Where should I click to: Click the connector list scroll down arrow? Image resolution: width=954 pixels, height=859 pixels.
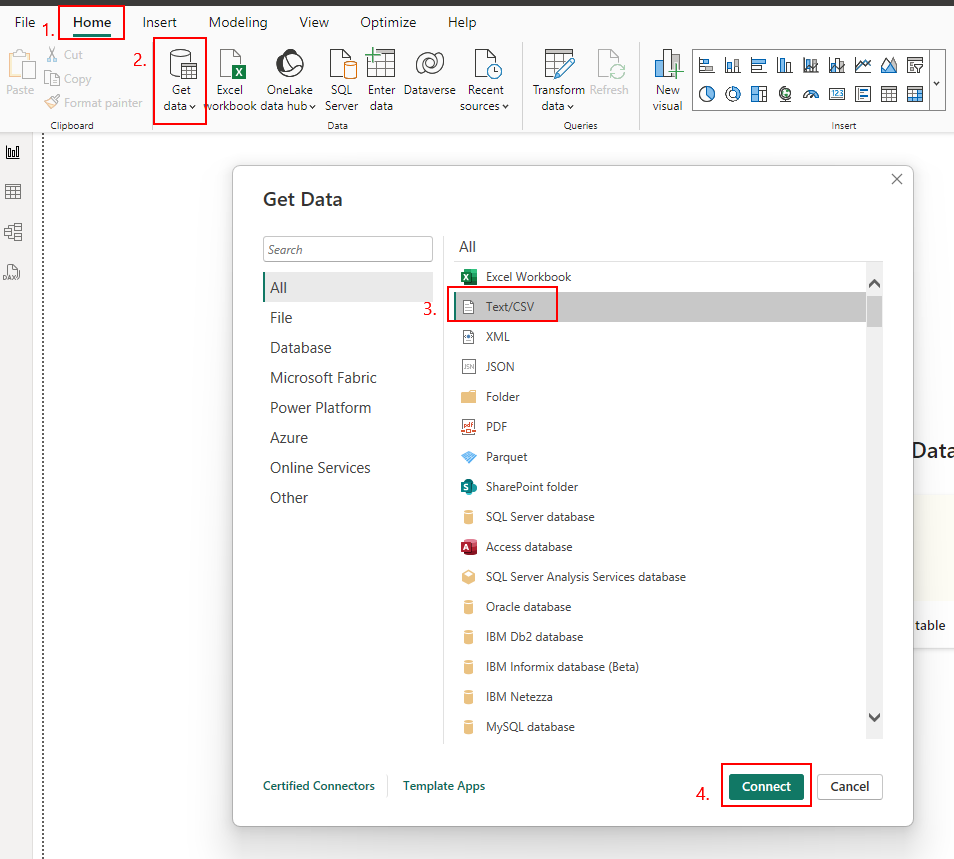coord(874,717)
